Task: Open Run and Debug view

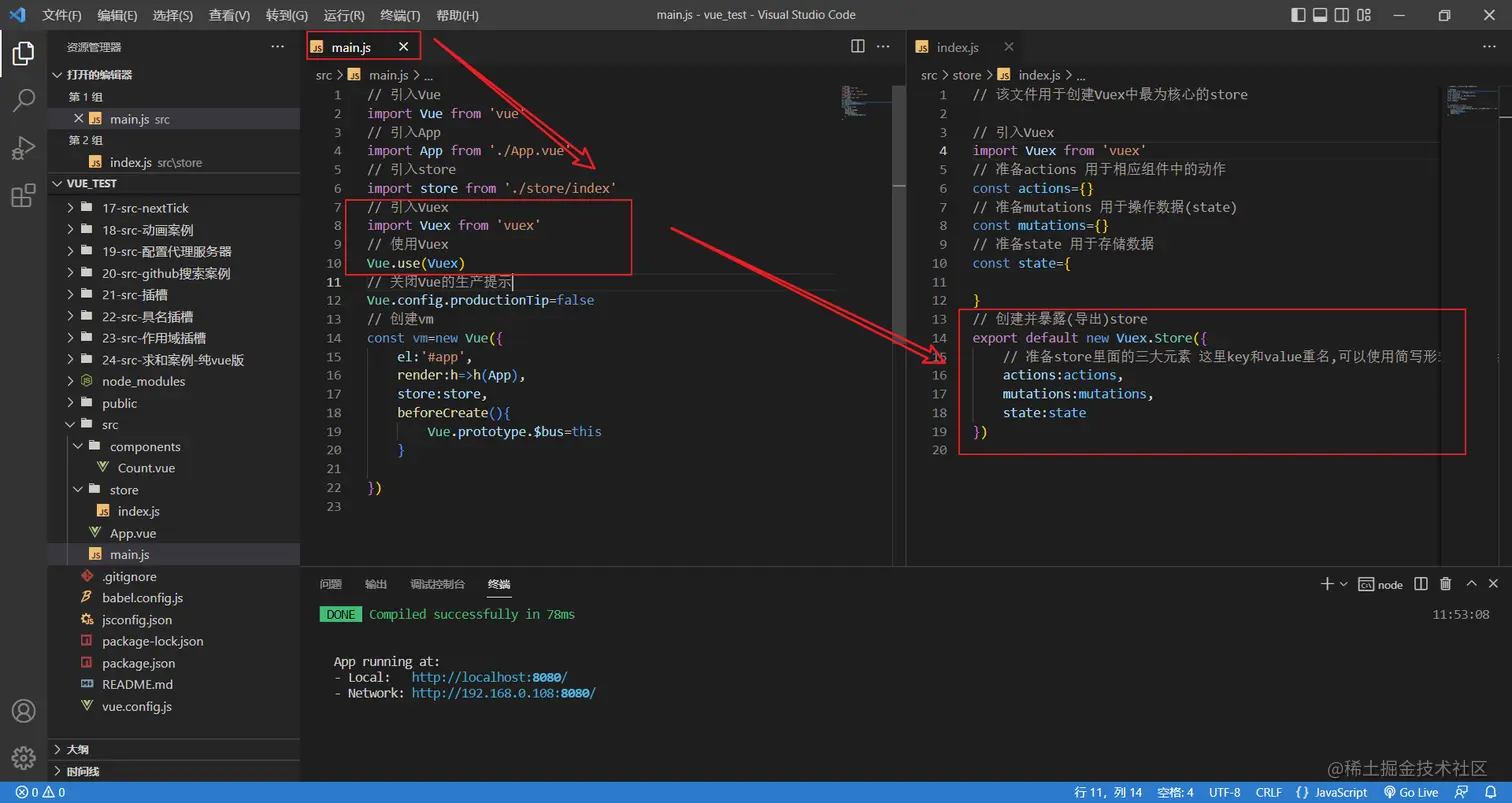Action: [x=23, y=148]
